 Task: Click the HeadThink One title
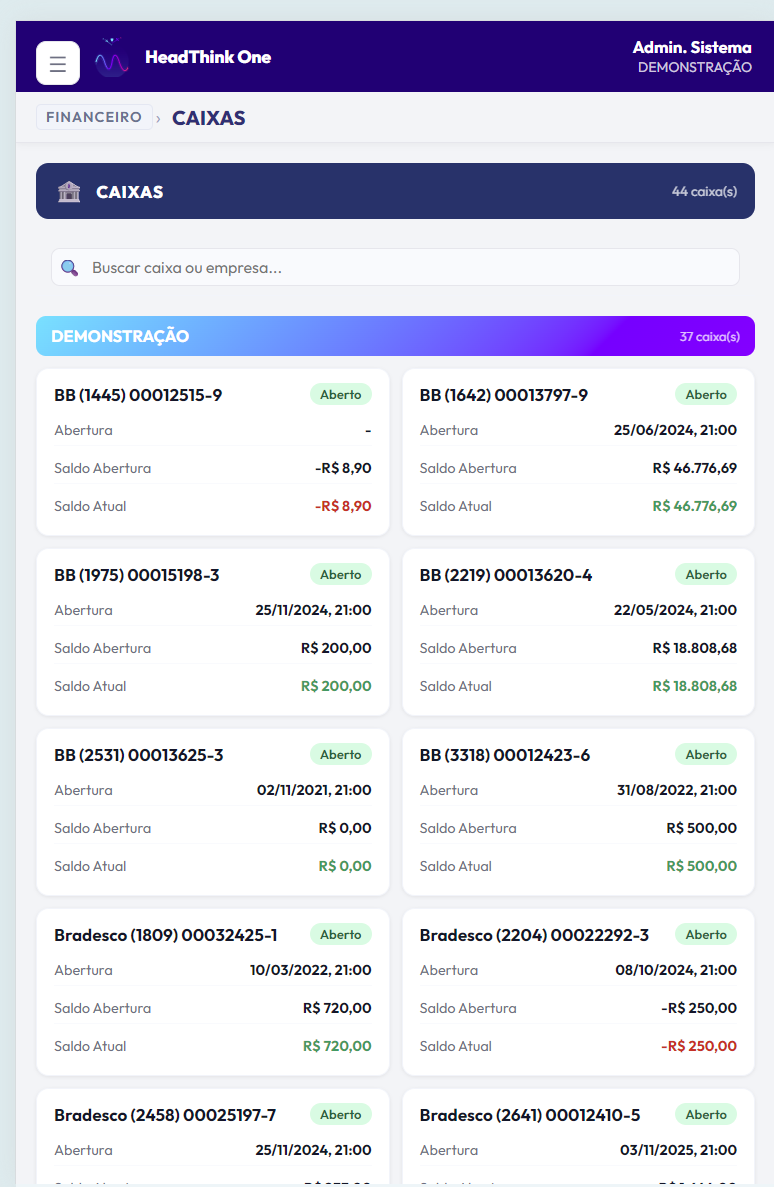(x=208, y=58)
